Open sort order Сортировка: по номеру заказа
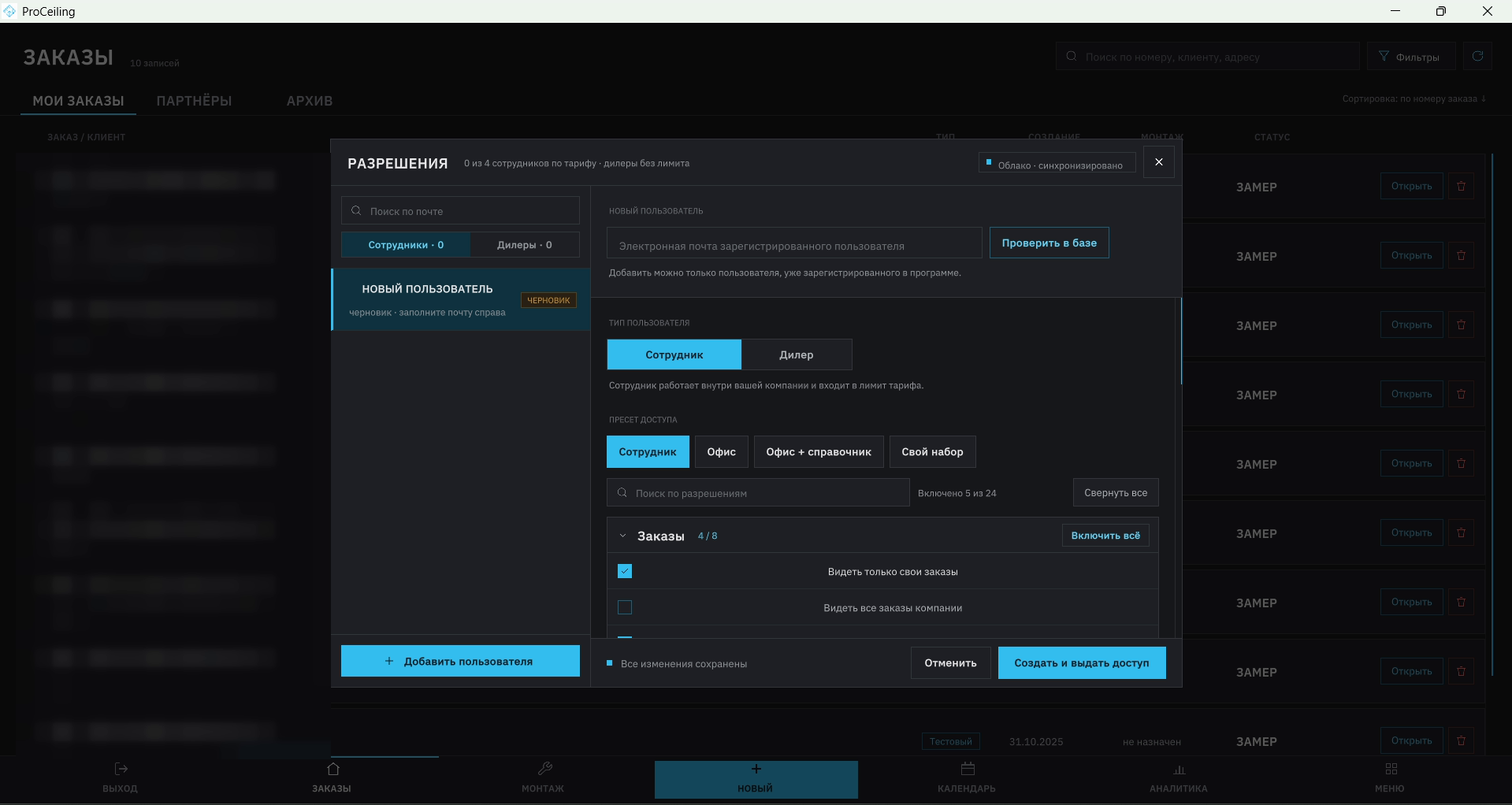The height and width of the screenshot is (805, 1512). click(1414, 98)
